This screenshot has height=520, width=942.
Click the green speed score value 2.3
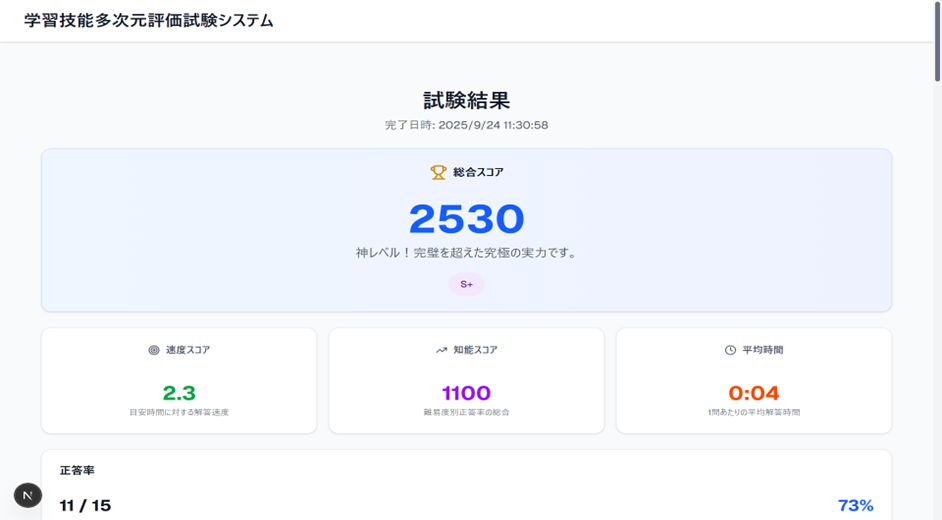[x=179, y=393]
